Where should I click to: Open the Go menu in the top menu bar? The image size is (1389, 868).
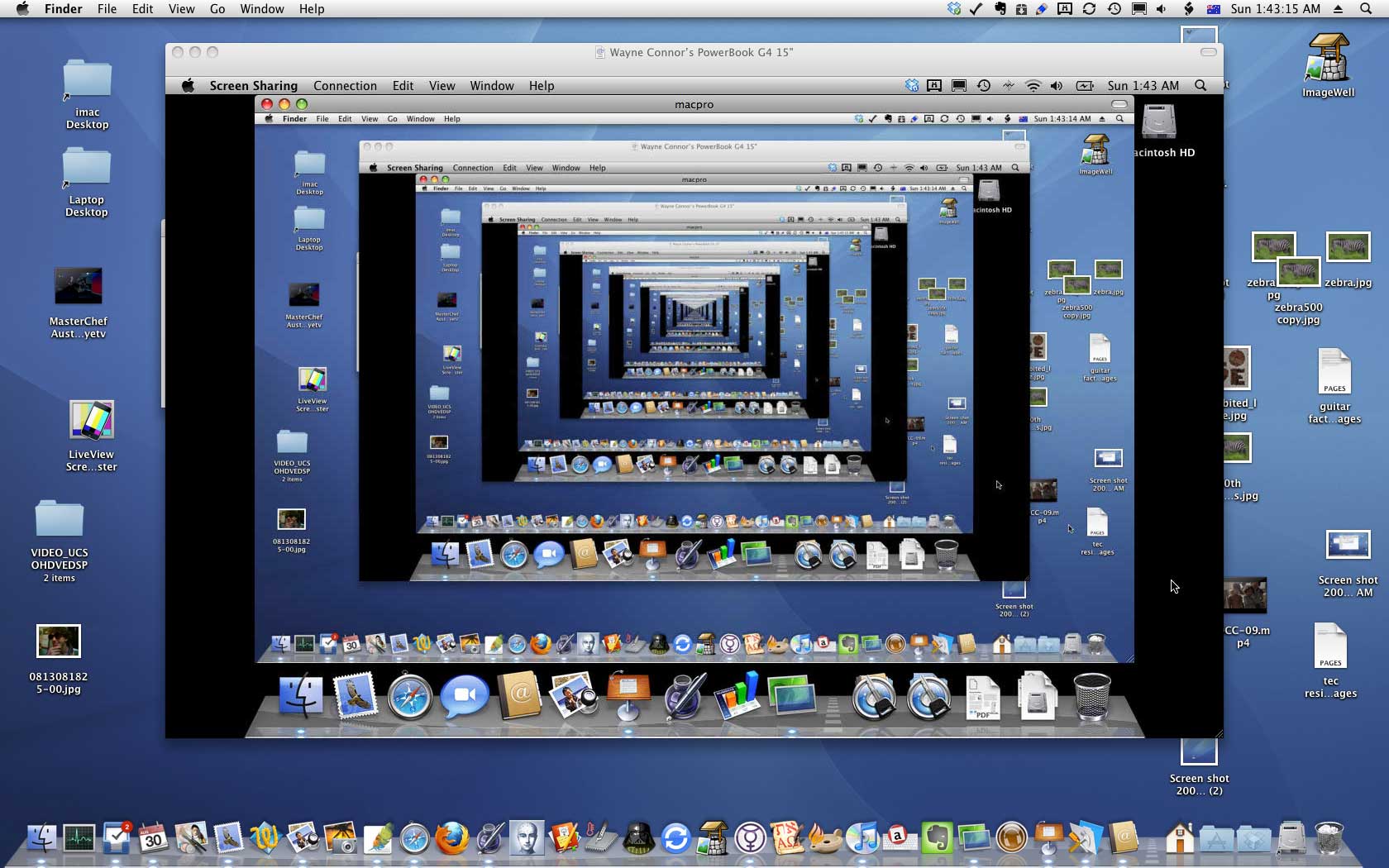click(x=217, y=9)
